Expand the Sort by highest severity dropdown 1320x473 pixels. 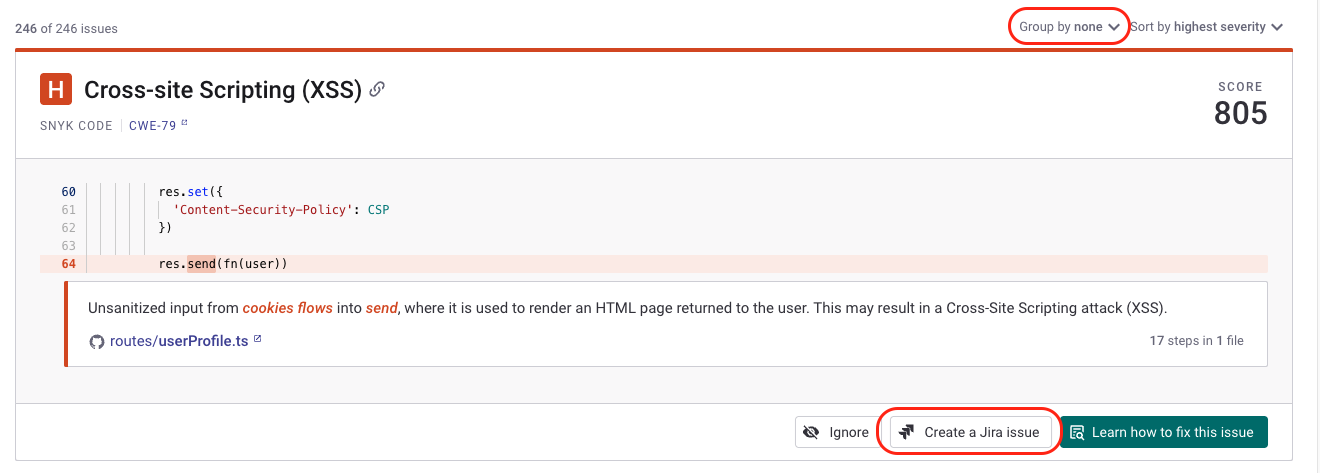[x=1206, y=27]
